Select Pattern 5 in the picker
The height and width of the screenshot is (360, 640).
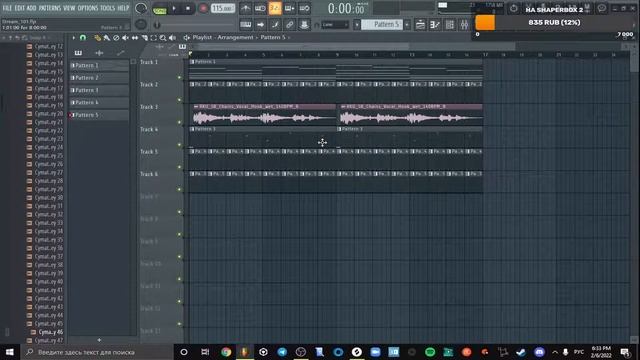click(x=99, y=115)
